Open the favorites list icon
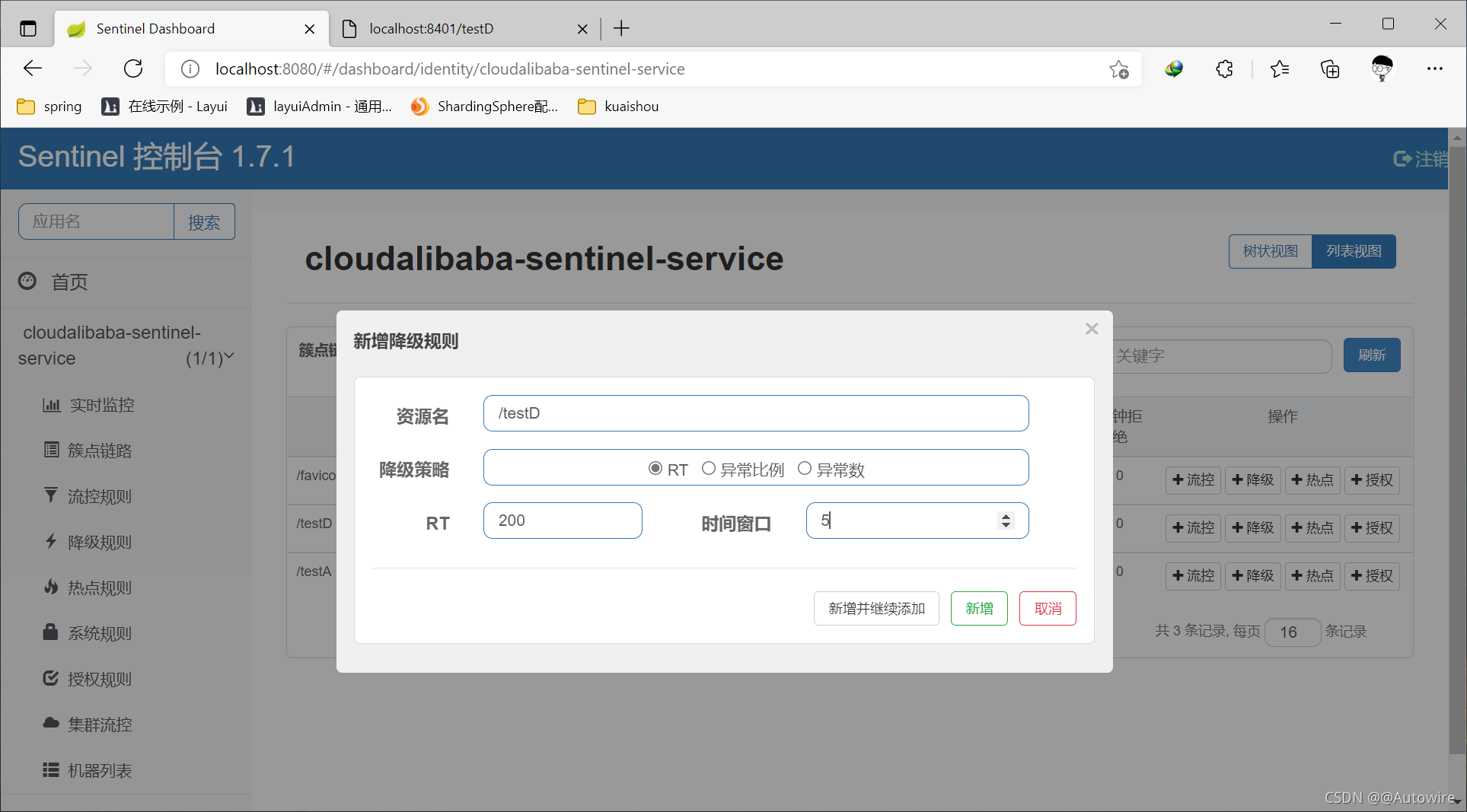This screenshot has width=1467, height=812. [x=1280, y=69]
